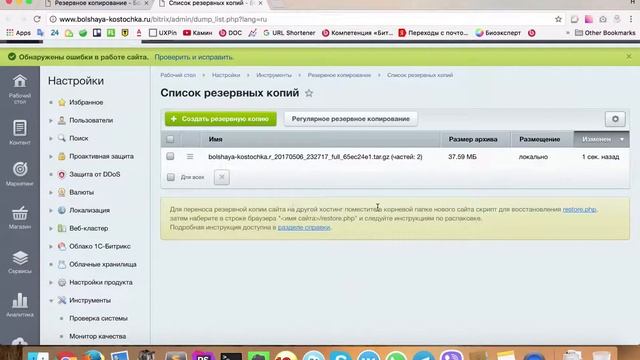Viewport: 640px width, 360px height.
Task: Click the Поиск magnifier icon in menu
Action: pos(62,138)
